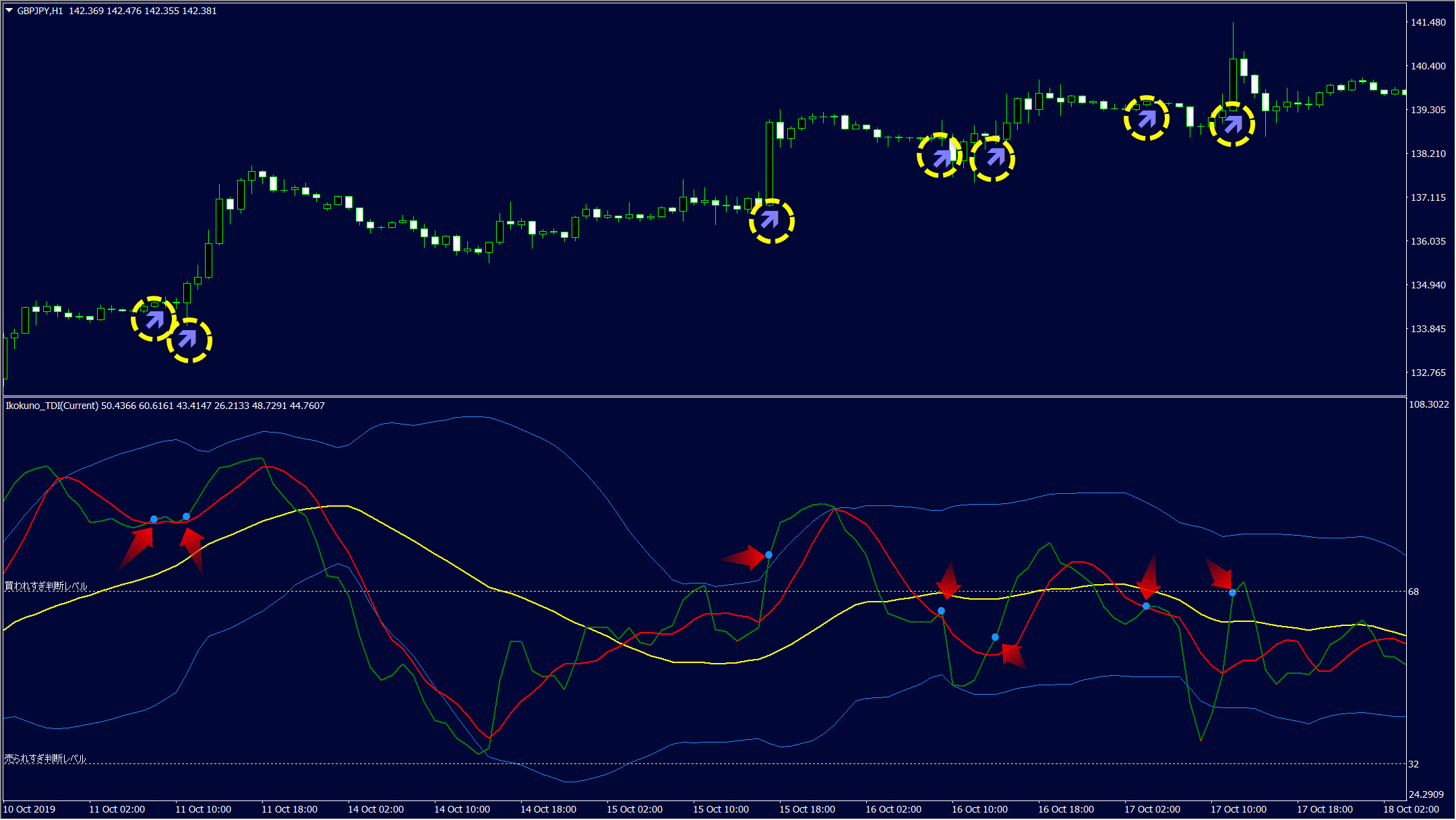Click the 140.400 price on the right axis
Viewport: 1456px width, 820px height.
(x=1428, y=66)
